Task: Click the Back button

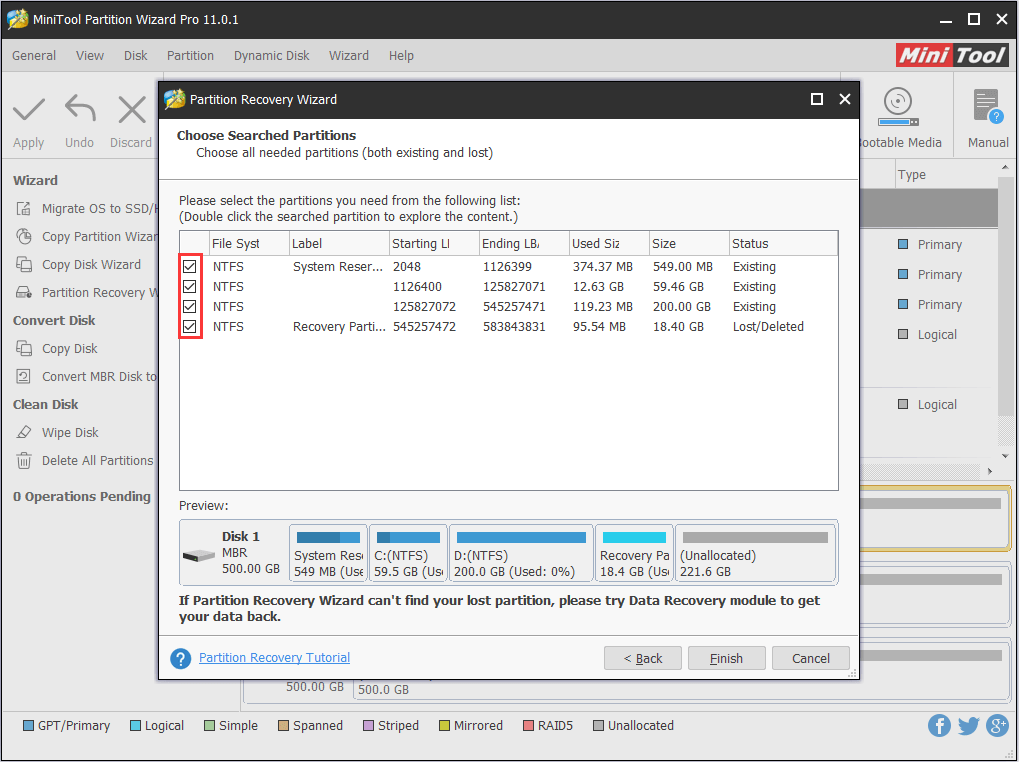Action: pos(643,658)
